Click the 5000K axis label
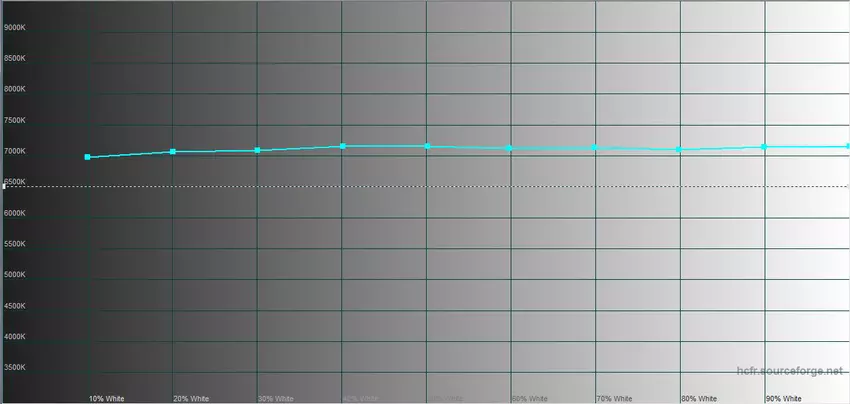 [15, 275]
